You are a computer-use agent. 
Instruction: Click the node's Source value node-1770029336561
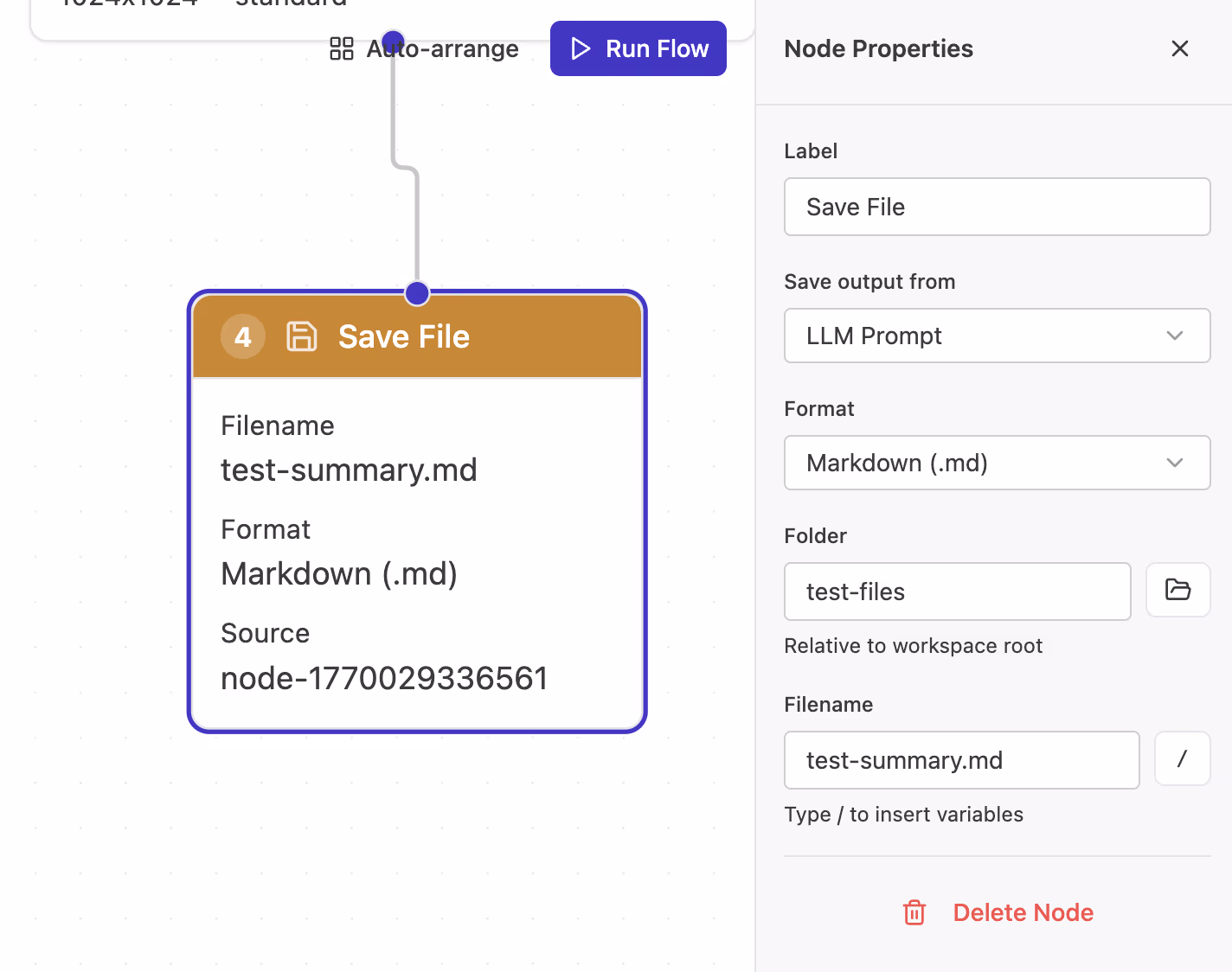pos(384,679)
